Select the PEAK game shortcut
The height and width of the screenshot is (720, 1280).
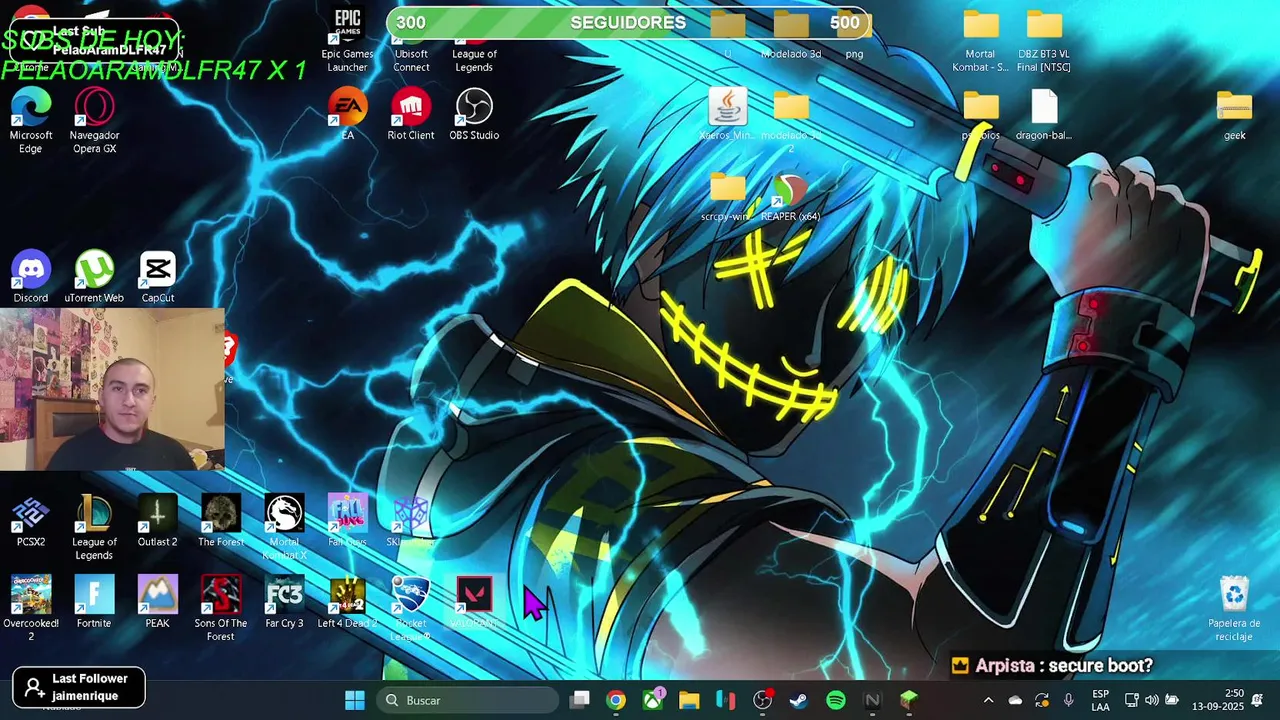coord(157,602)
